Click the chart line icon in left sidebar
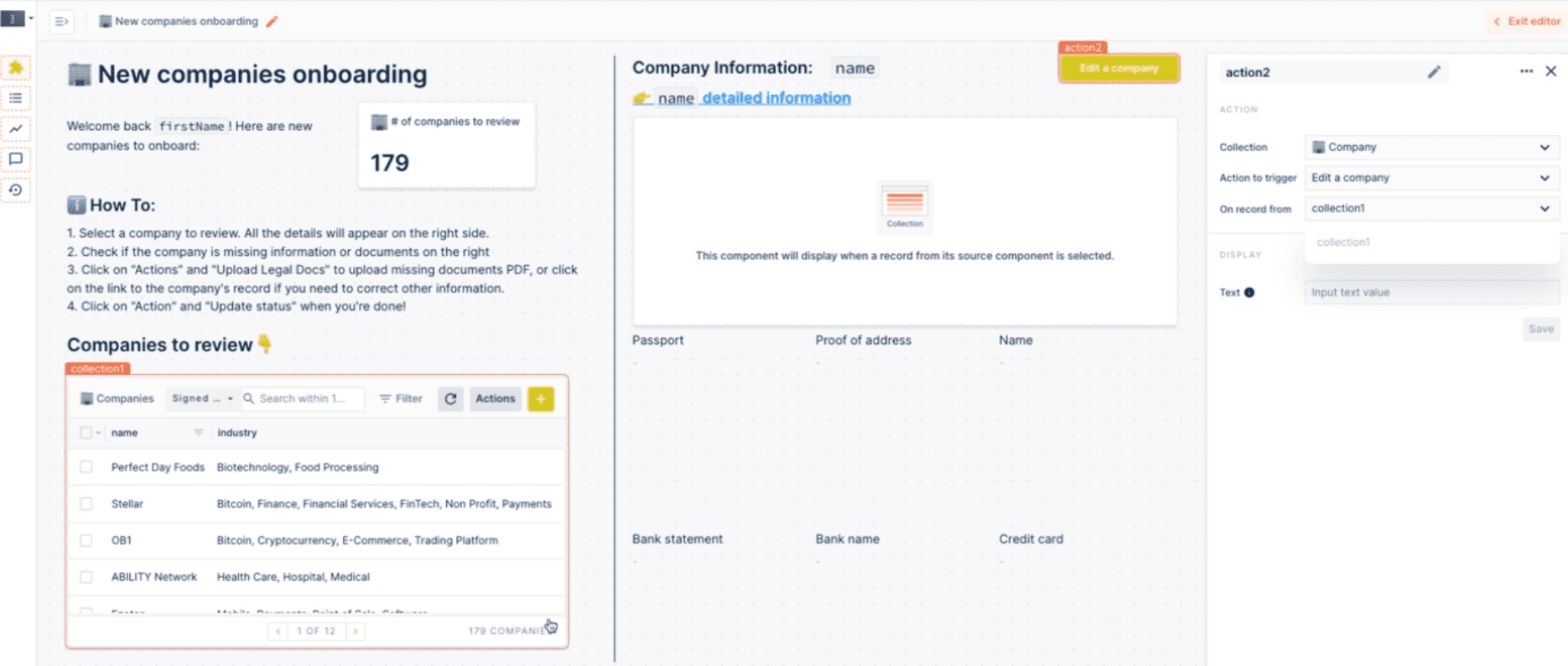Screen dimensions: 1568x666 [x=16, y=128]
